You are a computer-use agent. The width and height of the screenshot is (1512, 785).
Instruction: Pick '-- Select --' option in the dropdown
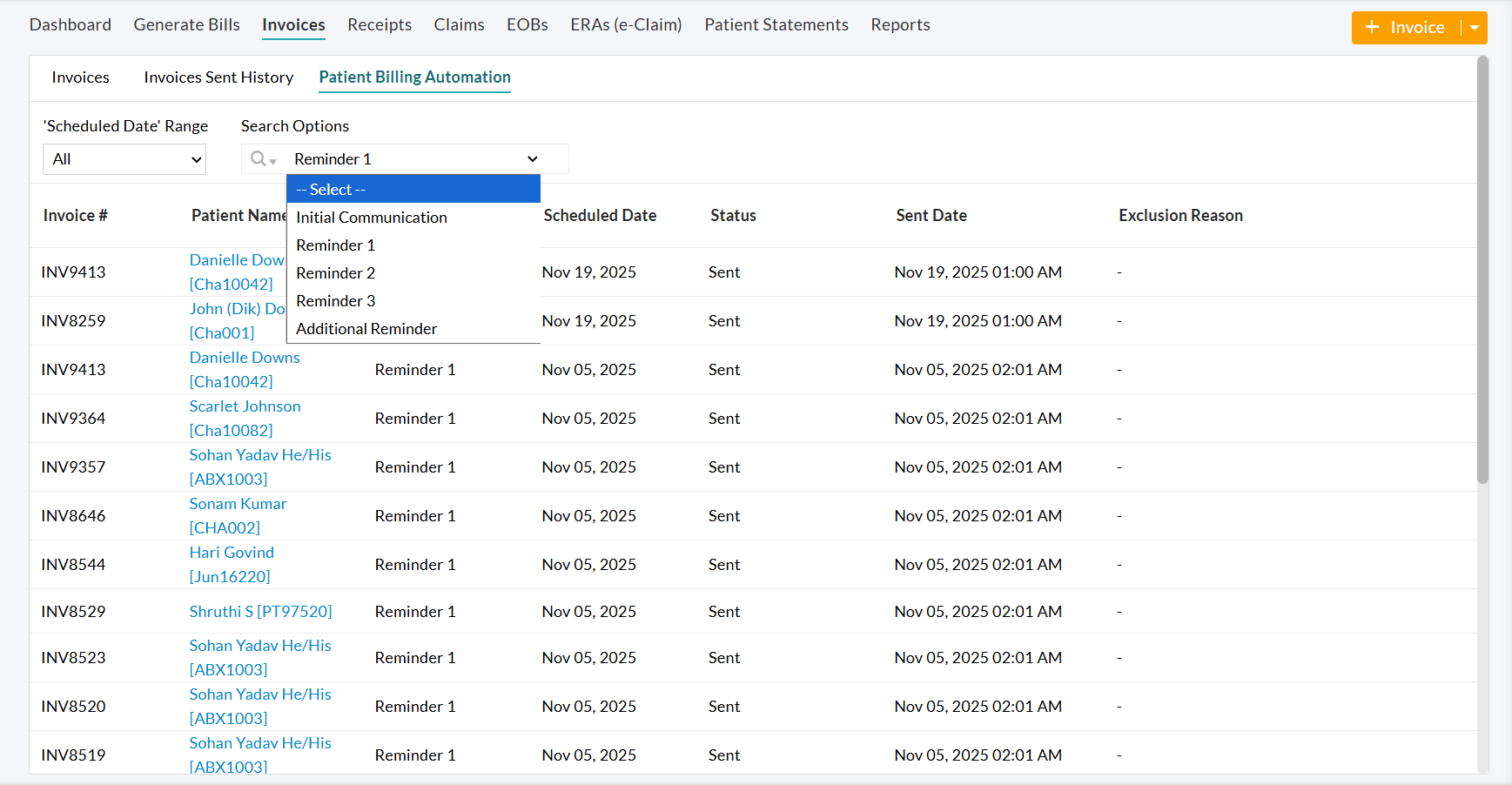click(330, 189)
